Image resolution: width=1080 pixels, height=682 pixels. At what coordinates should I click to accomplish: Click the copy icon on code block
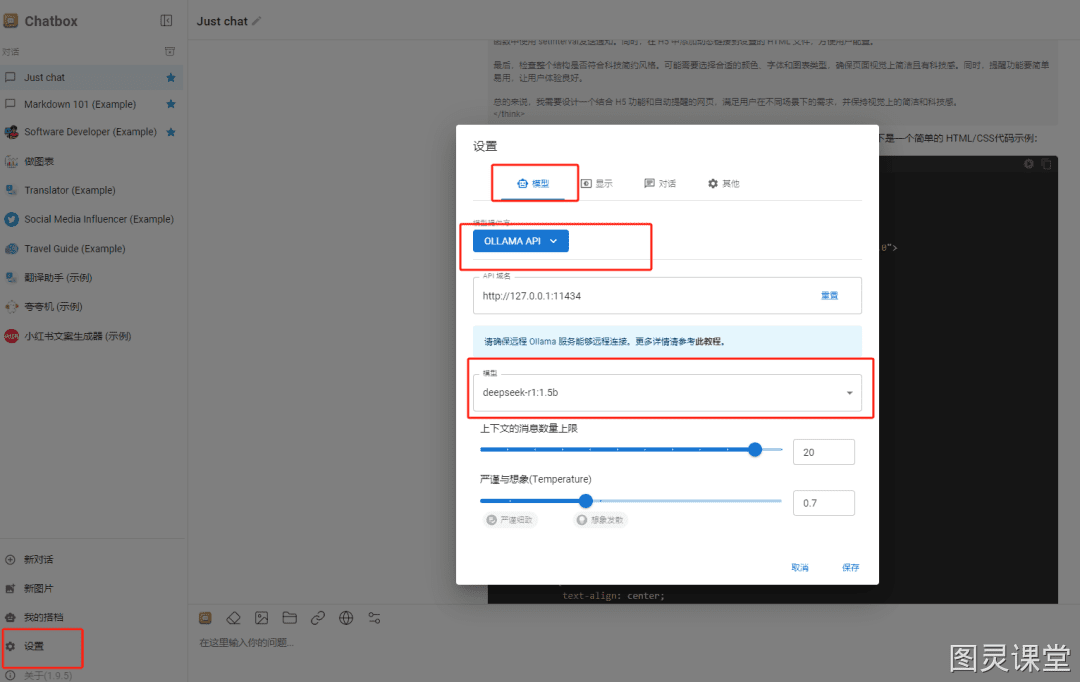(x=1046, y=164)
